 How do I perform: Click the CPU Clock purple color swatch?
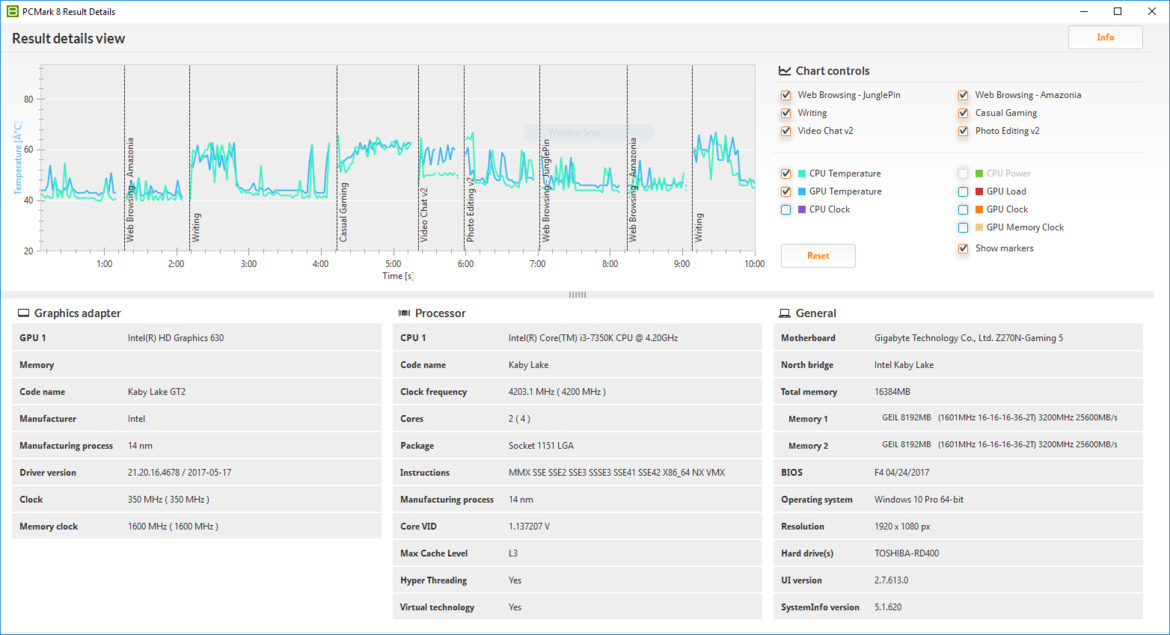coord(801,210)
